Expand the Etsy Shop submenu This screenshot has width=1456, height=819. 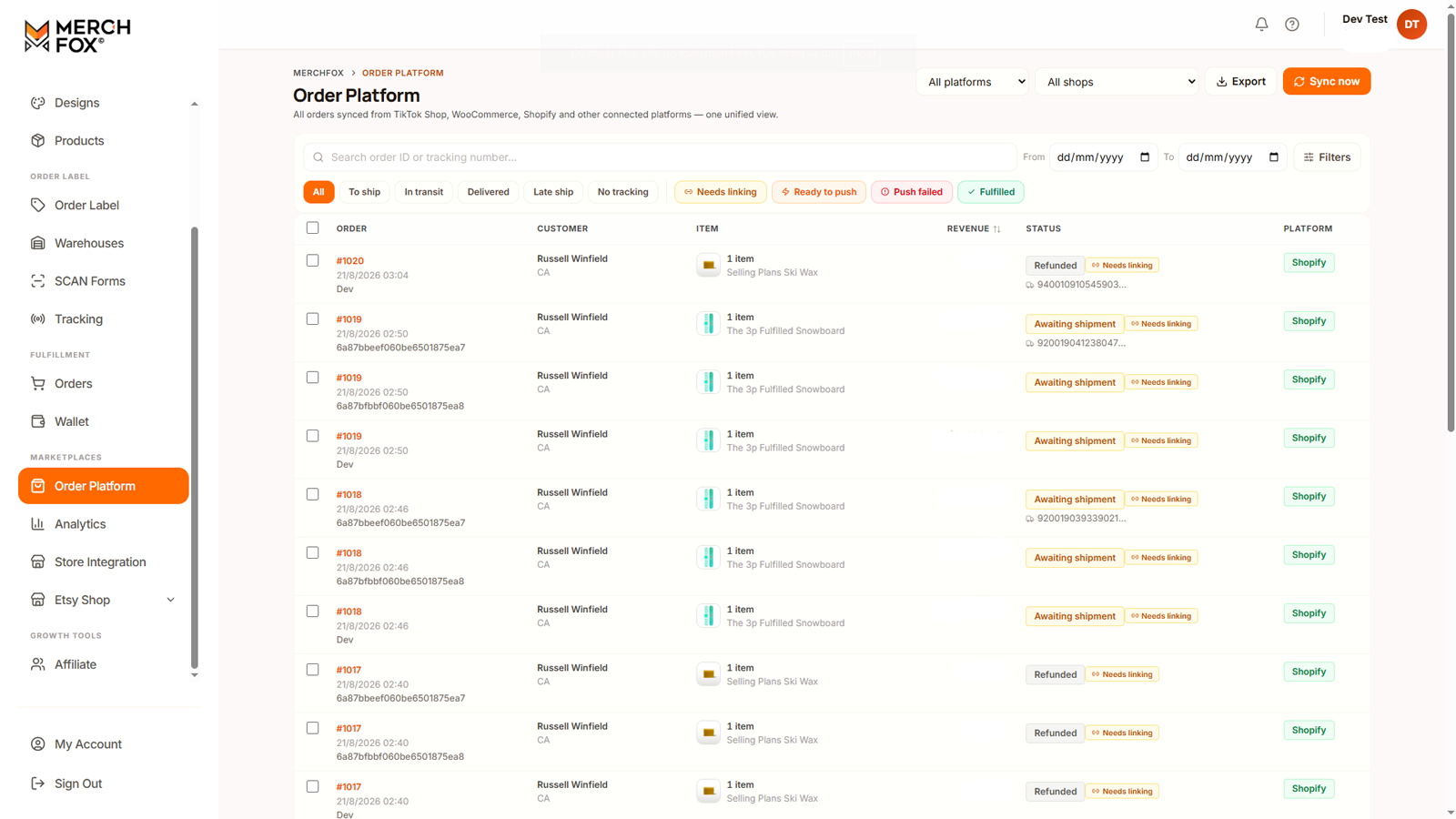coord(170,600)
